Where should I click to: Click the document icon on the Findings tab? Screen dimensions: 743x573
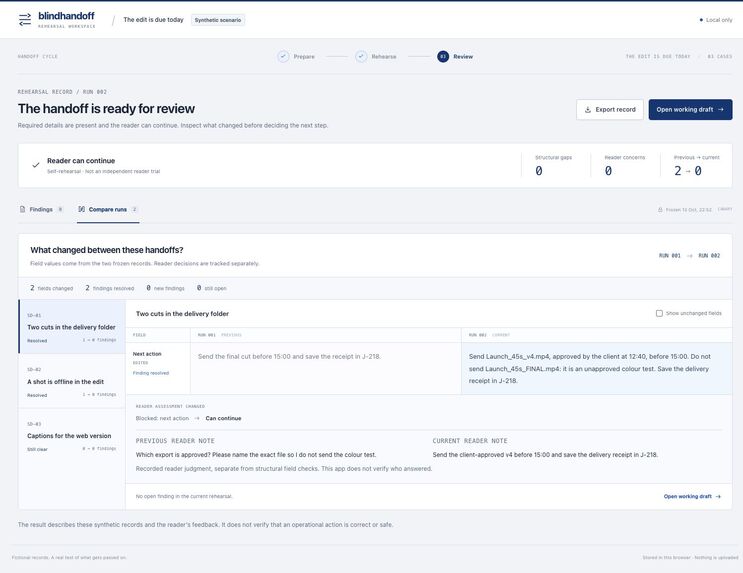(22, 209)
